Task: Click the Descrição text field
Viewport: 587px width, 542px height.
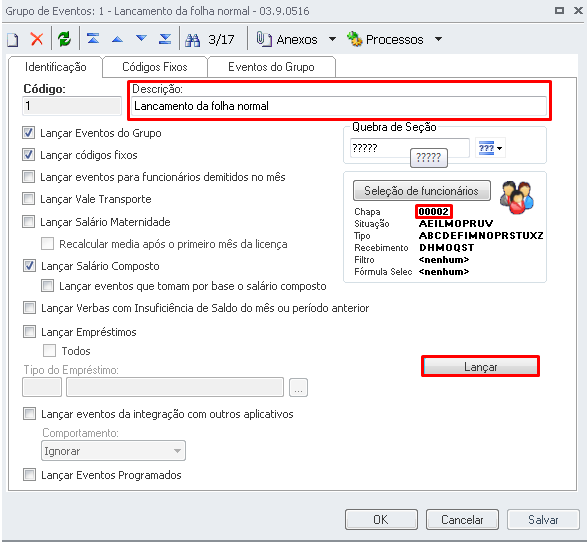Action: click(x=339, y=106)
